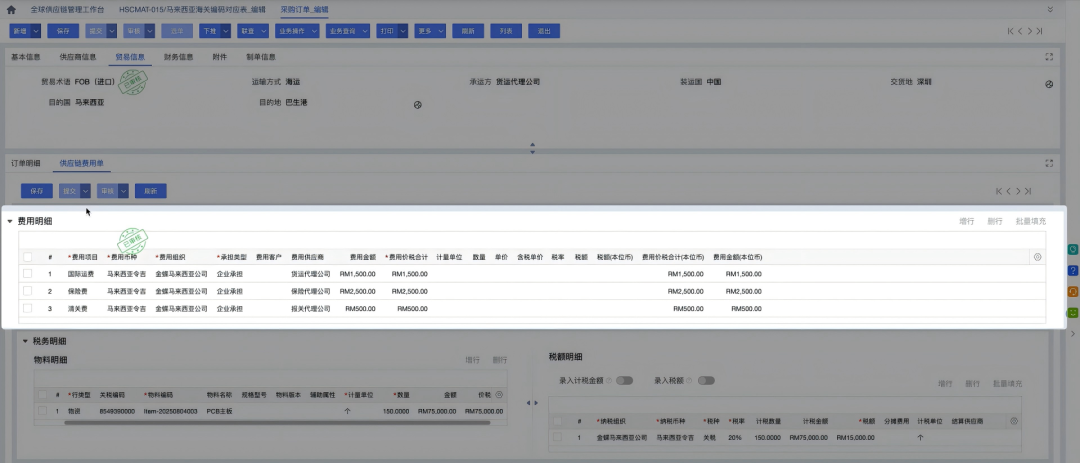Click 增行 in the 费用明细 section

tap(966, 221)
